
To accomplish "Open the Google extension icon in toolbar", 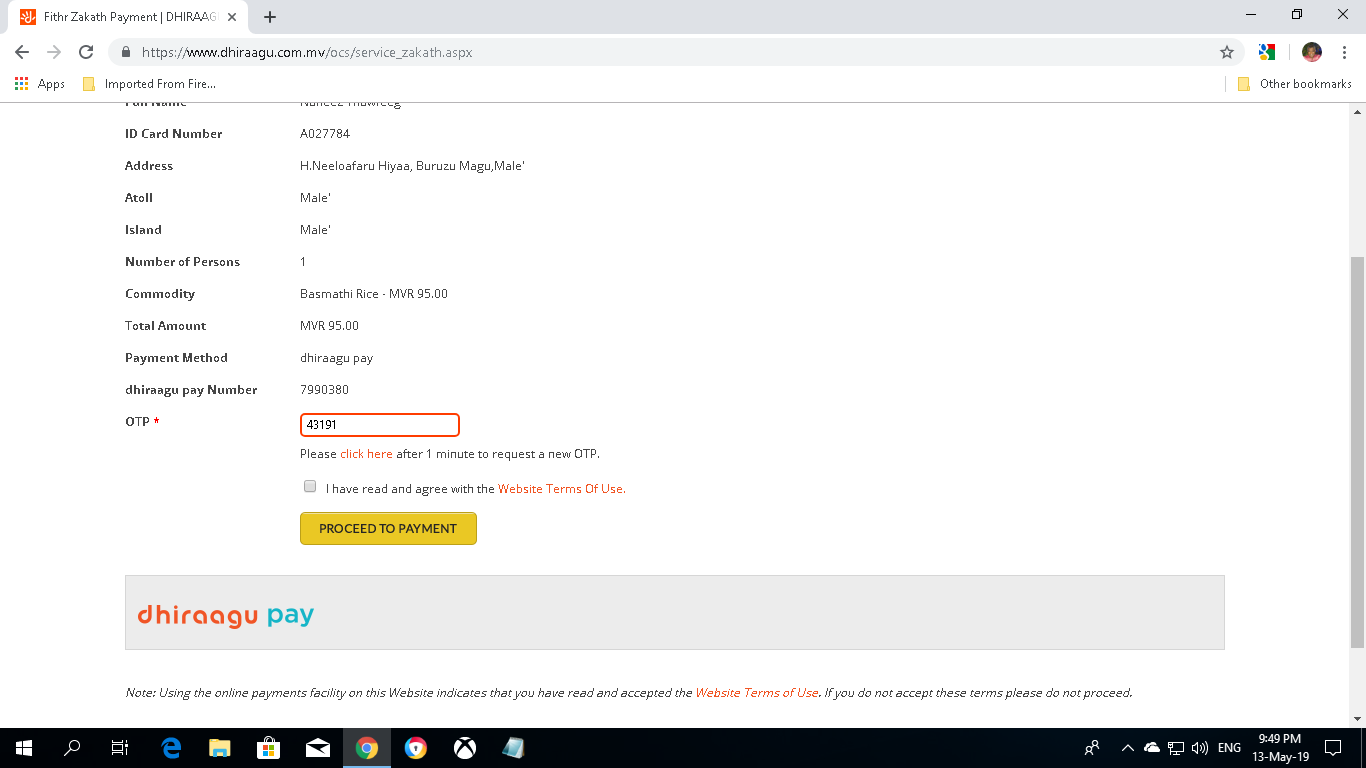I will pos(1267,52).
